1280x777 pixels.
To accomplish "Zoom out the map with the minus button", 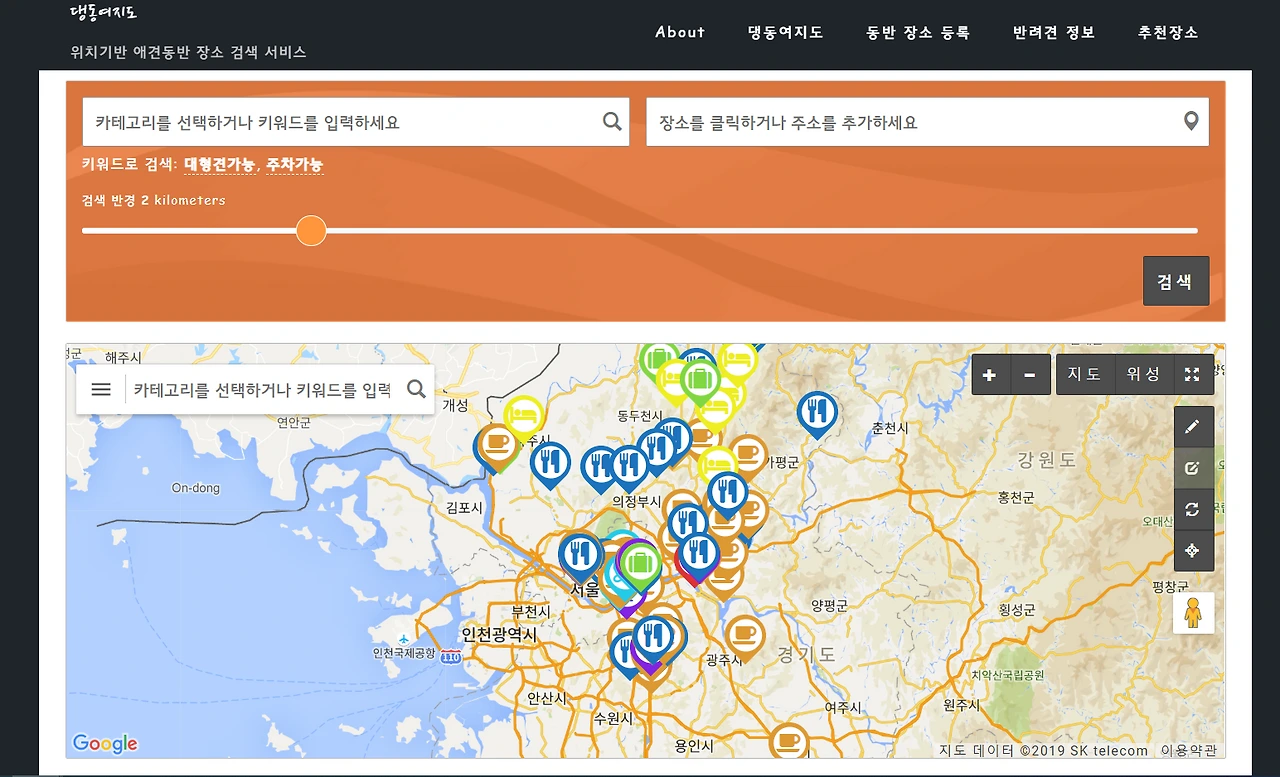I will point(1030,375).
